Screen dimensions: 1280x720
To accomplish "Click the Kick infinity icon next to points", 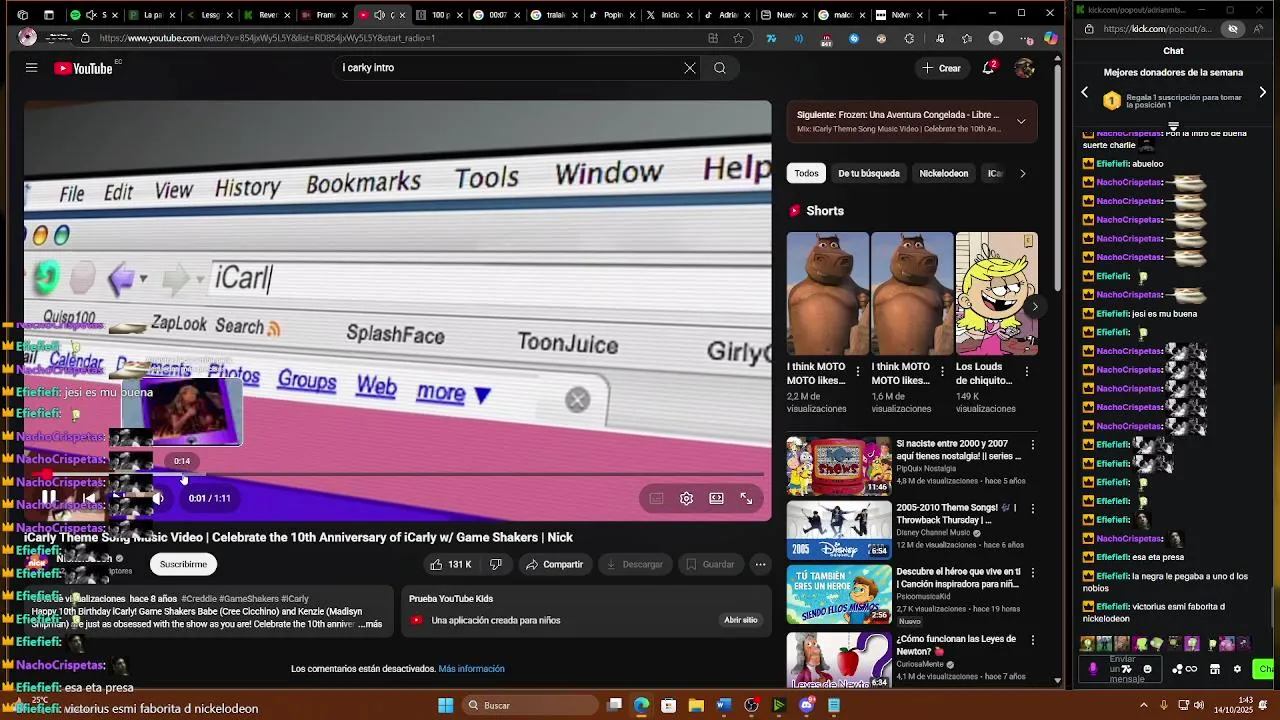I will 1191,669.
